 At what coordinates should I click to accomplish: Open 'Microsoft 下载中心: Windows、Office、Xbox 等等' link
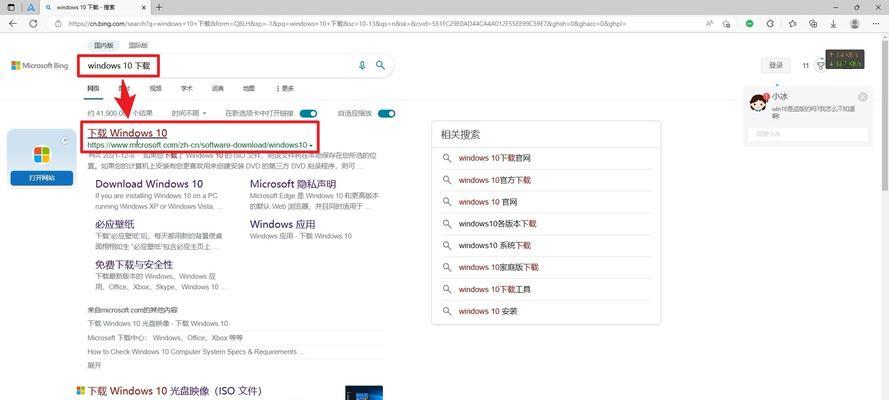click(165, 338)
